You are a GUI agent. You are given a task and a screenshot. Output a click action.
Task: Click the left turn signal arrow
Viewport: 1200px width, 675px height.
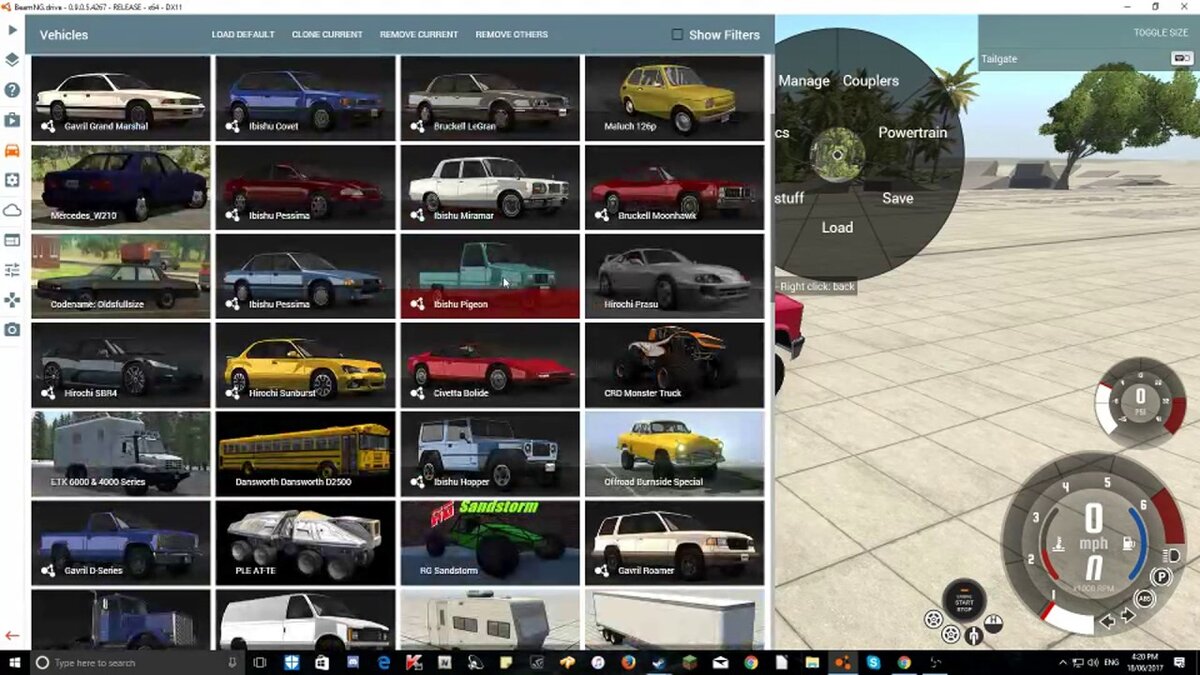(x=1108, y=620)
